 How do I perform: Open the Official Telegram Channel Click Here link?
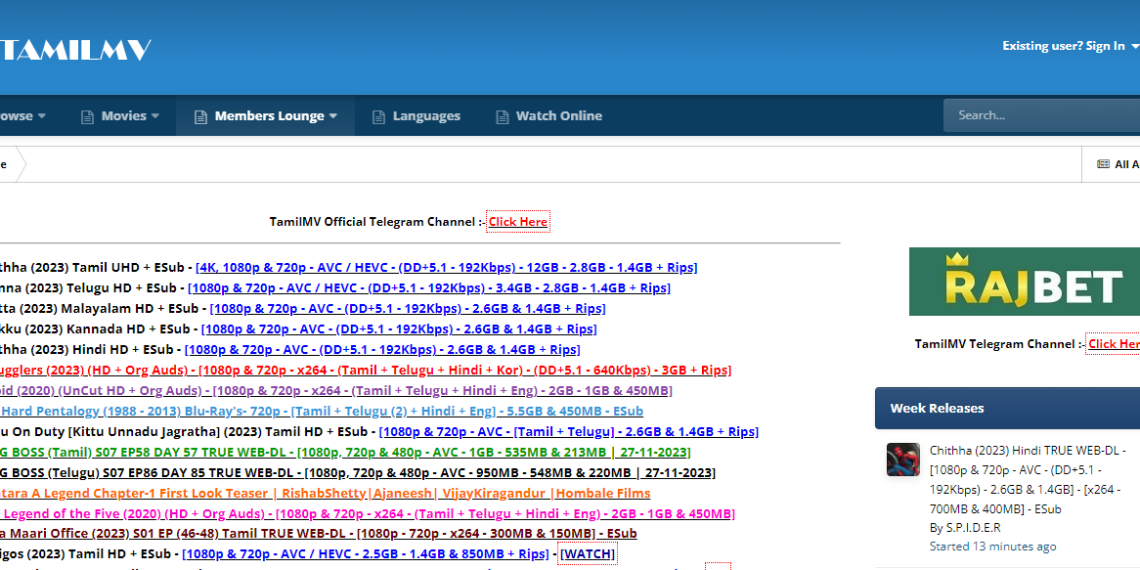[x=518, y=222]
